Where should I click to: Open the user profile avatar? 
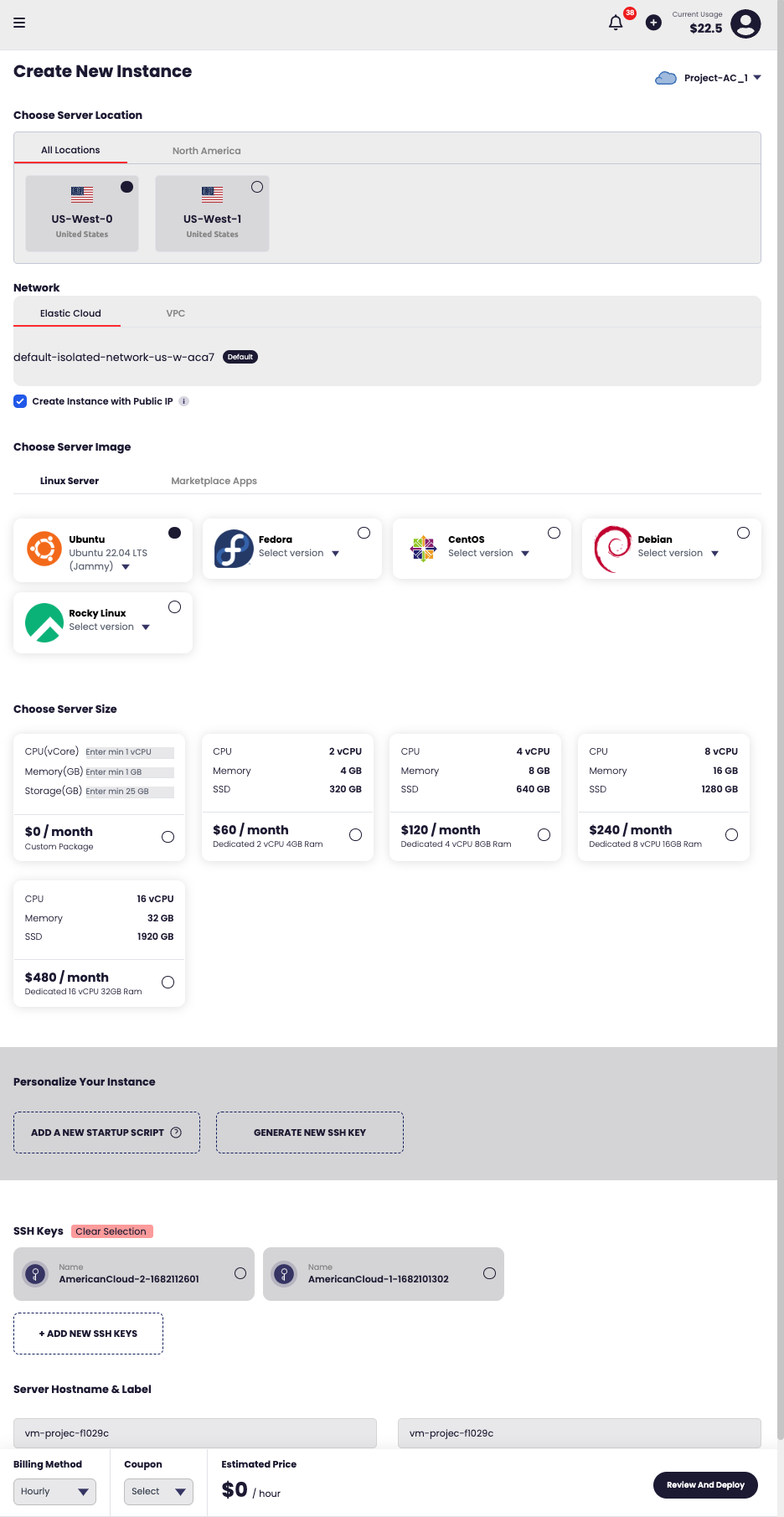745,23
